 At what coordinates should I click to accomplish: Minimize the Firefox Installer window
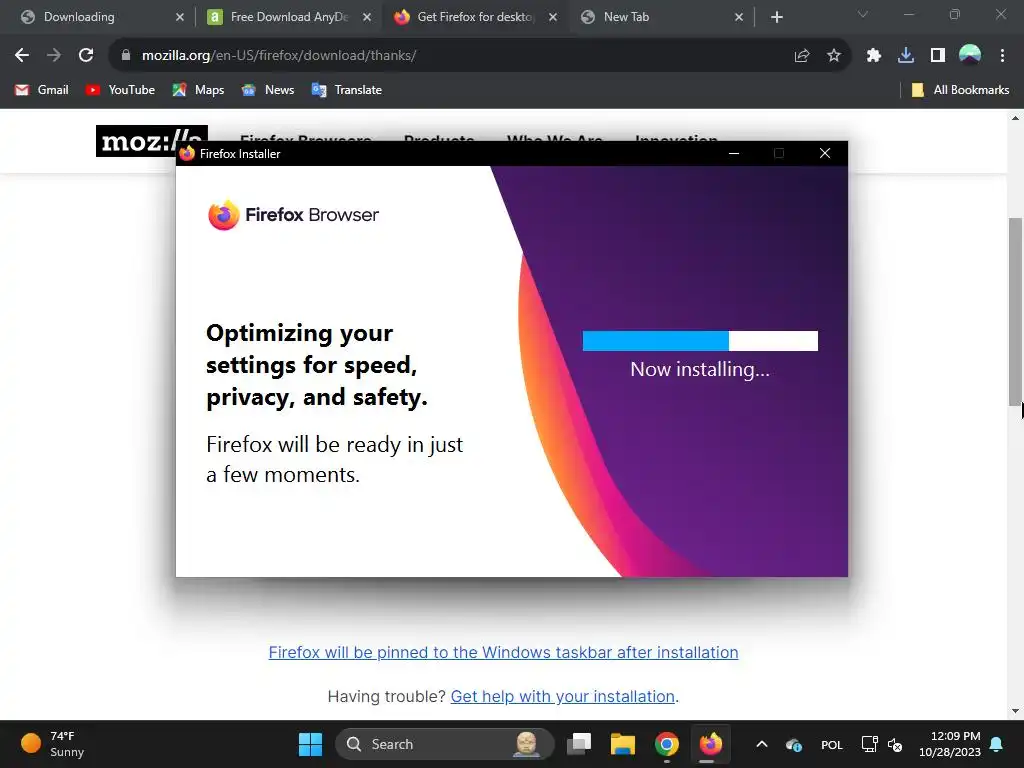[734, 153]
